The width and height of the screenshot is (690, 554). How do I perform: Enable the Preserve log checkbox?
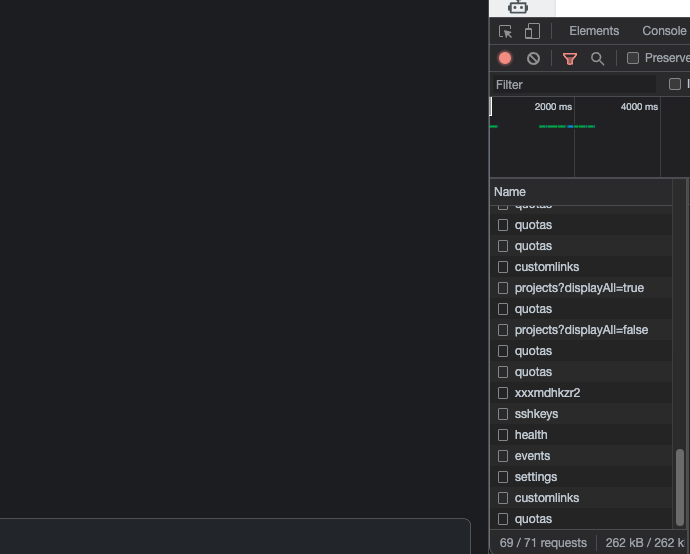click(632, 58)
